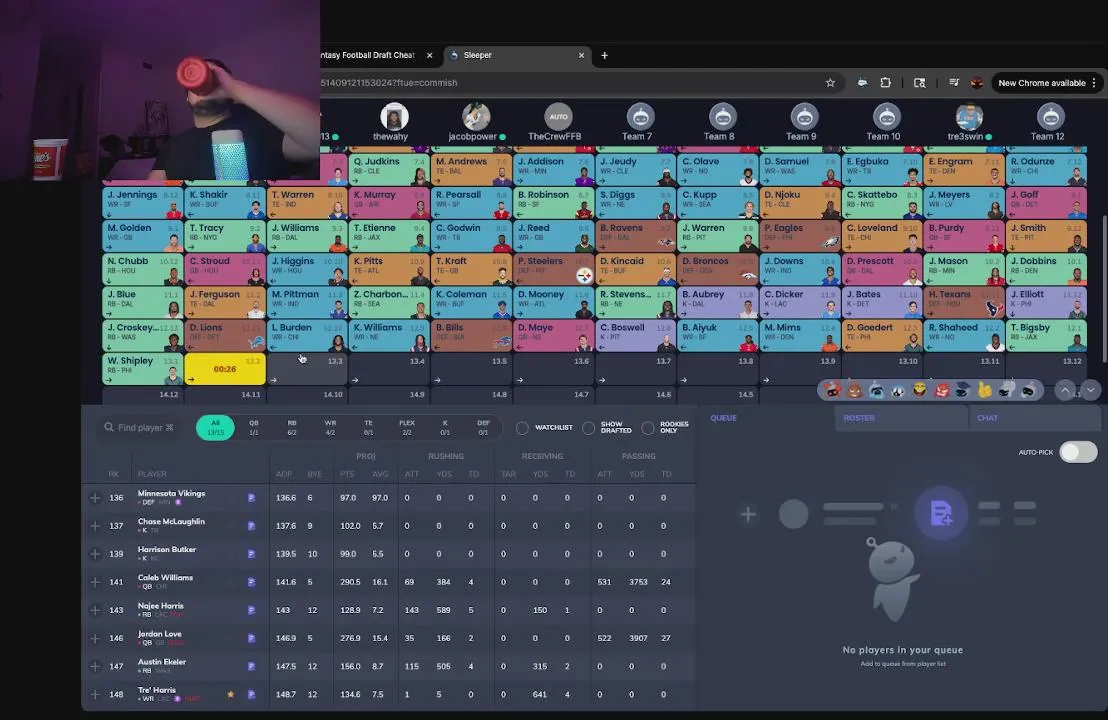
Task: Send the angry red face emoji reaction
Action: (x=941, y=390)
